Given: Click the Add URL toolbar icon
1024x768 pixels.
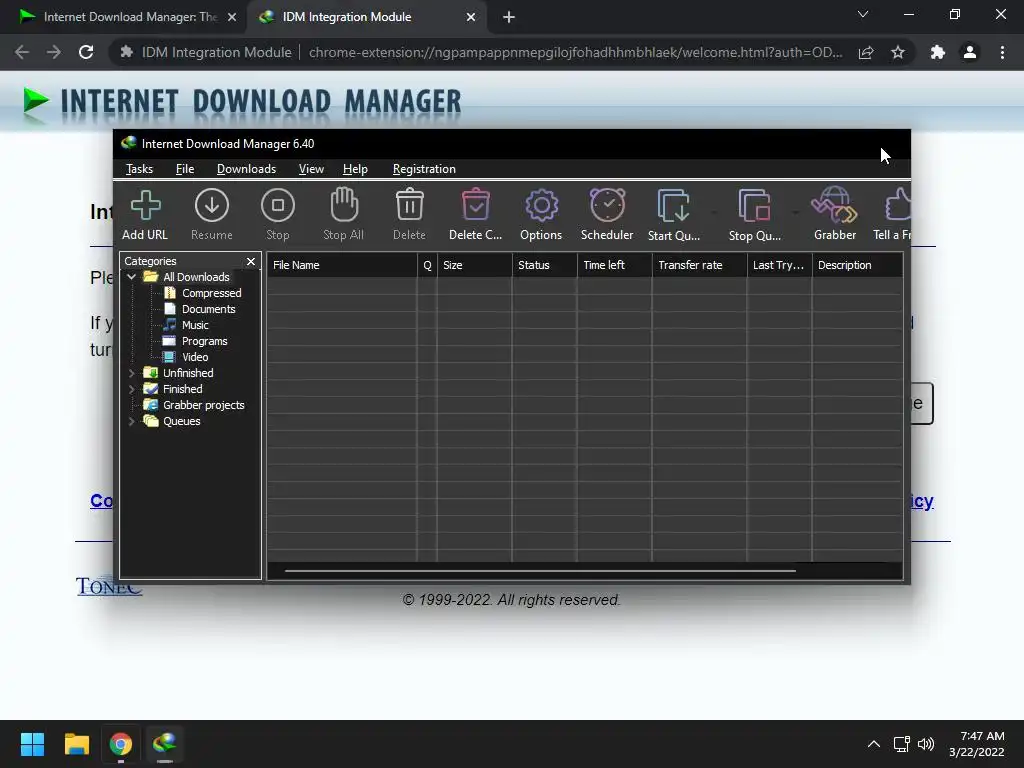Looking at the screenshot, I should pos(145,206).
